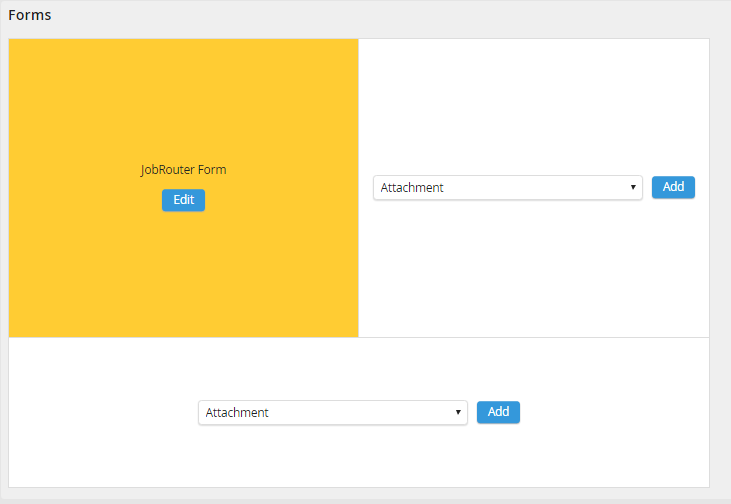
Task: Open Attachment dropdown beside JobRouter Form
Action: point(508,187)
